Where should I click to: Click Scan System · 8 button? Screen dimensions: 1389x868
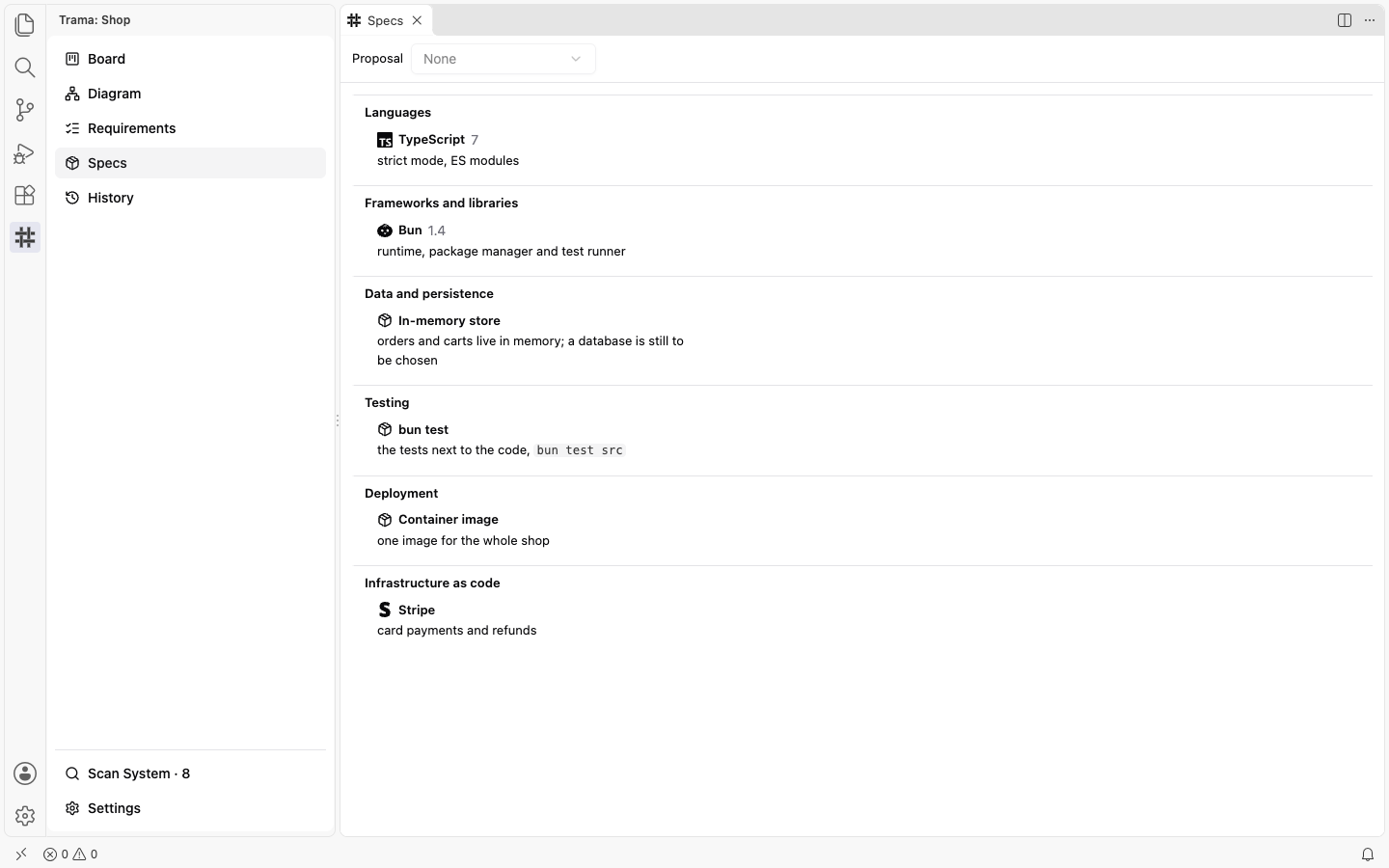(x=191, y=773)
